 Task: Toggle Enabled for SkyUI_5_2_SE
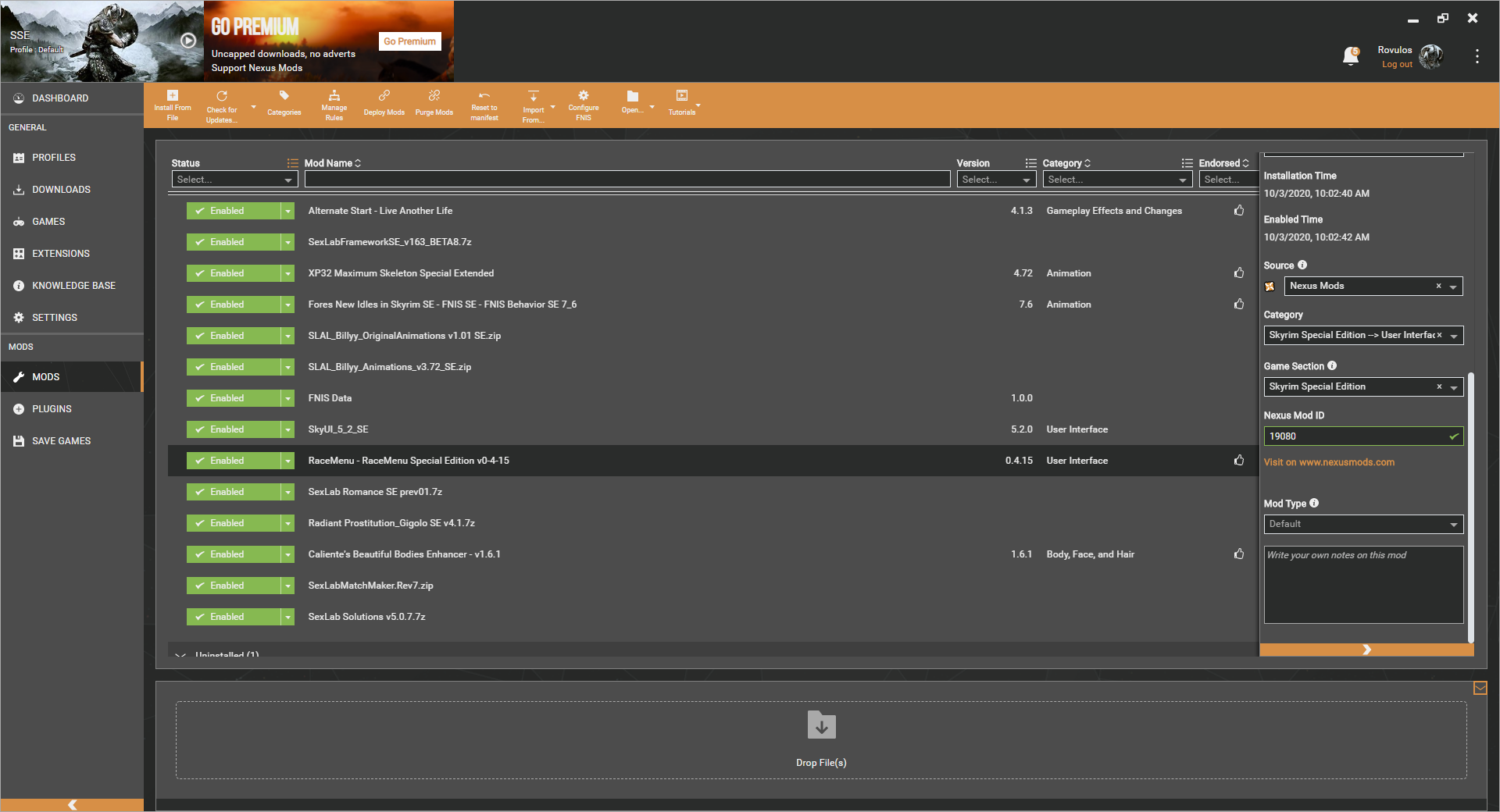pyautogui.click(x=234, y=429)
